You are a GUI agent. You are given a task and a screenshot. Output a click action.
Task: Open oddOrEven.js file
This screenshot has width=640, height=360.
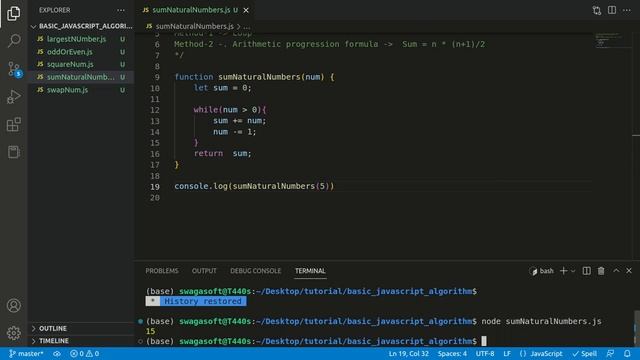(x=81, y=52)
